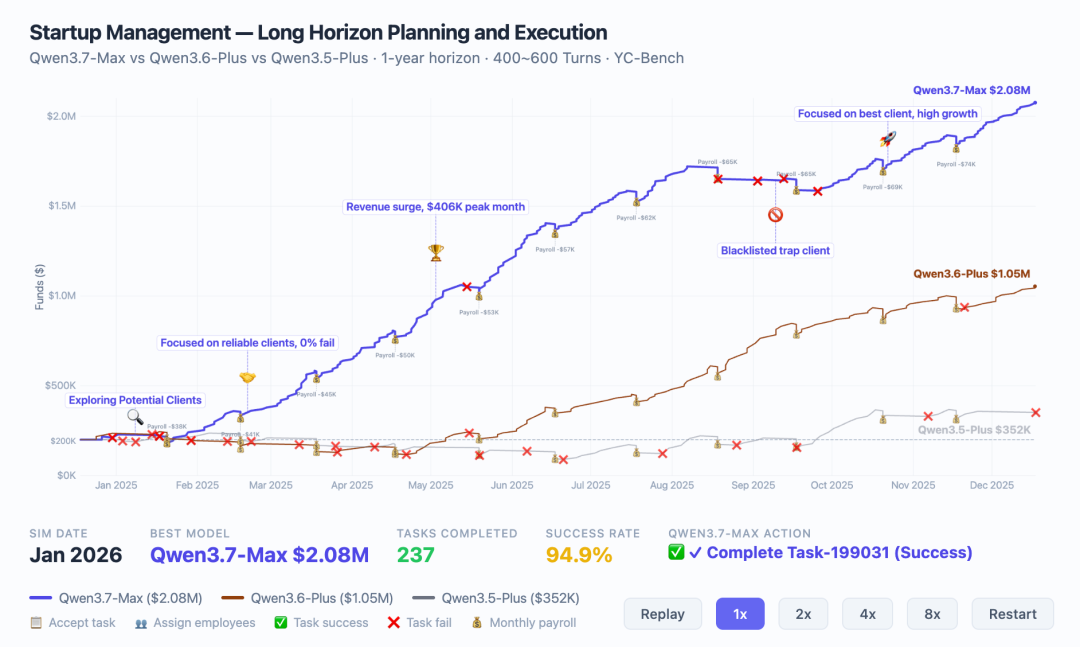Click the Restart button
Screen dimensions: 1080x647
(1012, 614)
